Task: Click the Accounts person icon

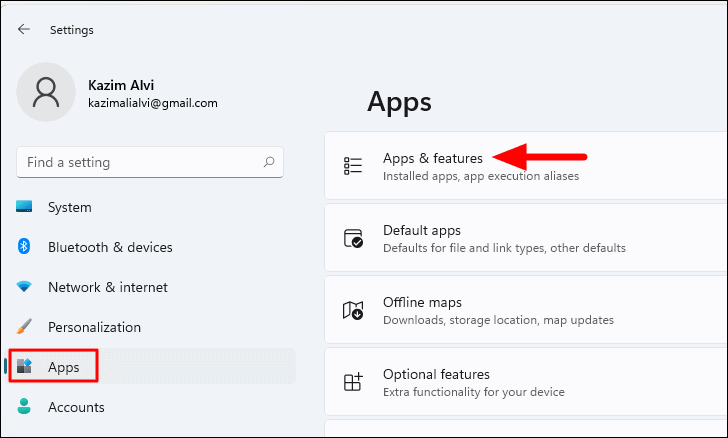Action: click(24, 406)
